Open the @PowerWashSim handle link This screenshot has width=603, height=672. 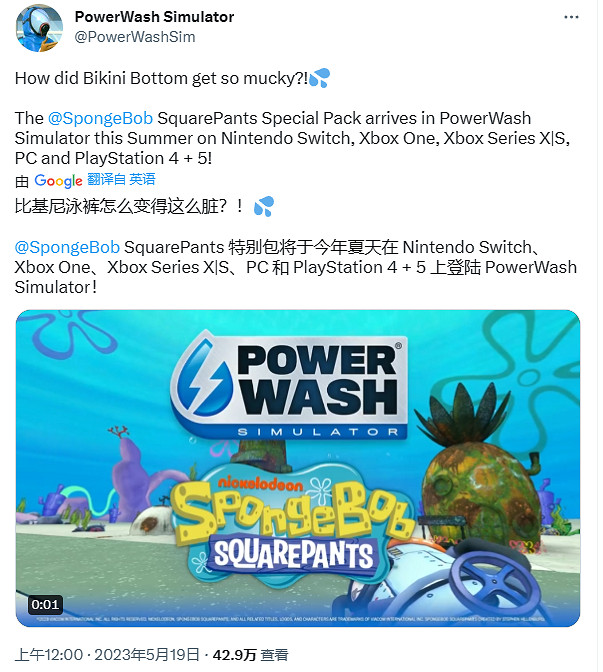tap(135, 37)
